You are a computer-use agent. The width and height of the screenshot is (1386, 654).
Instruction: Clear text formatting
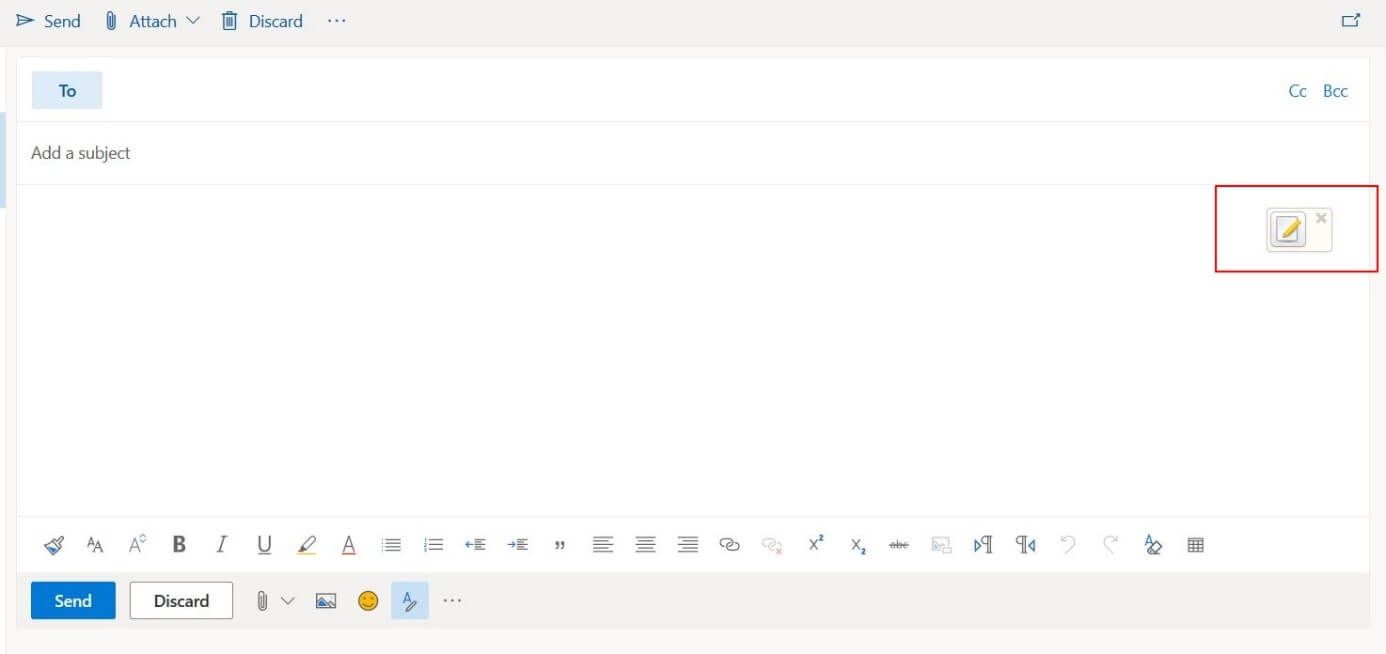click(x=1153, y=545)
